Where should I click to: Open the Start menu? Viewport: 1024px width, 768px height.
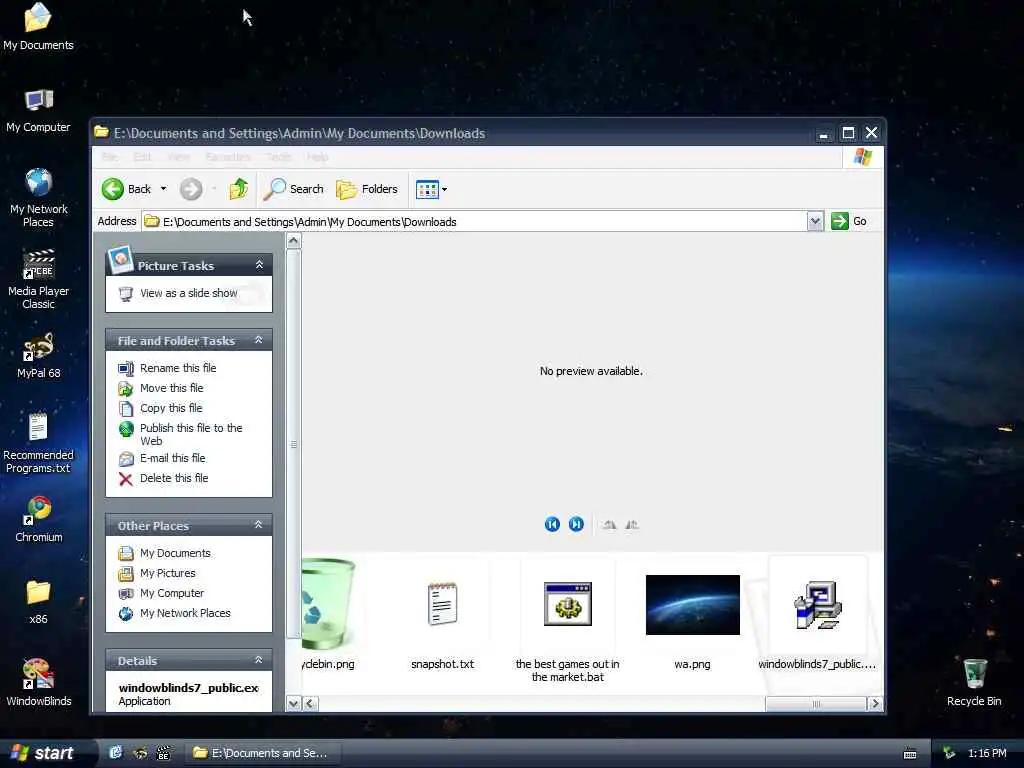[43, 753]
